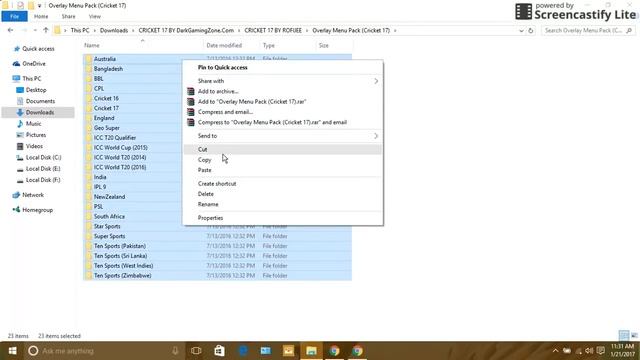This screenshot has width=640, height=360.
Task: Select the Ten Sports (Zimbabwe) folder
Action: pos(122,276)
